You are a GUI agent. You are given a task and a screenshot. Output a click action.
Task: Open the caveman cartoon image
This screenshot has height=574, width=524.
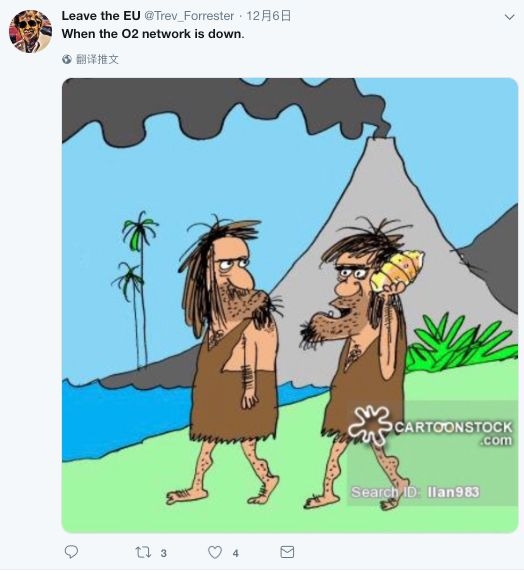tap(290, 305)
